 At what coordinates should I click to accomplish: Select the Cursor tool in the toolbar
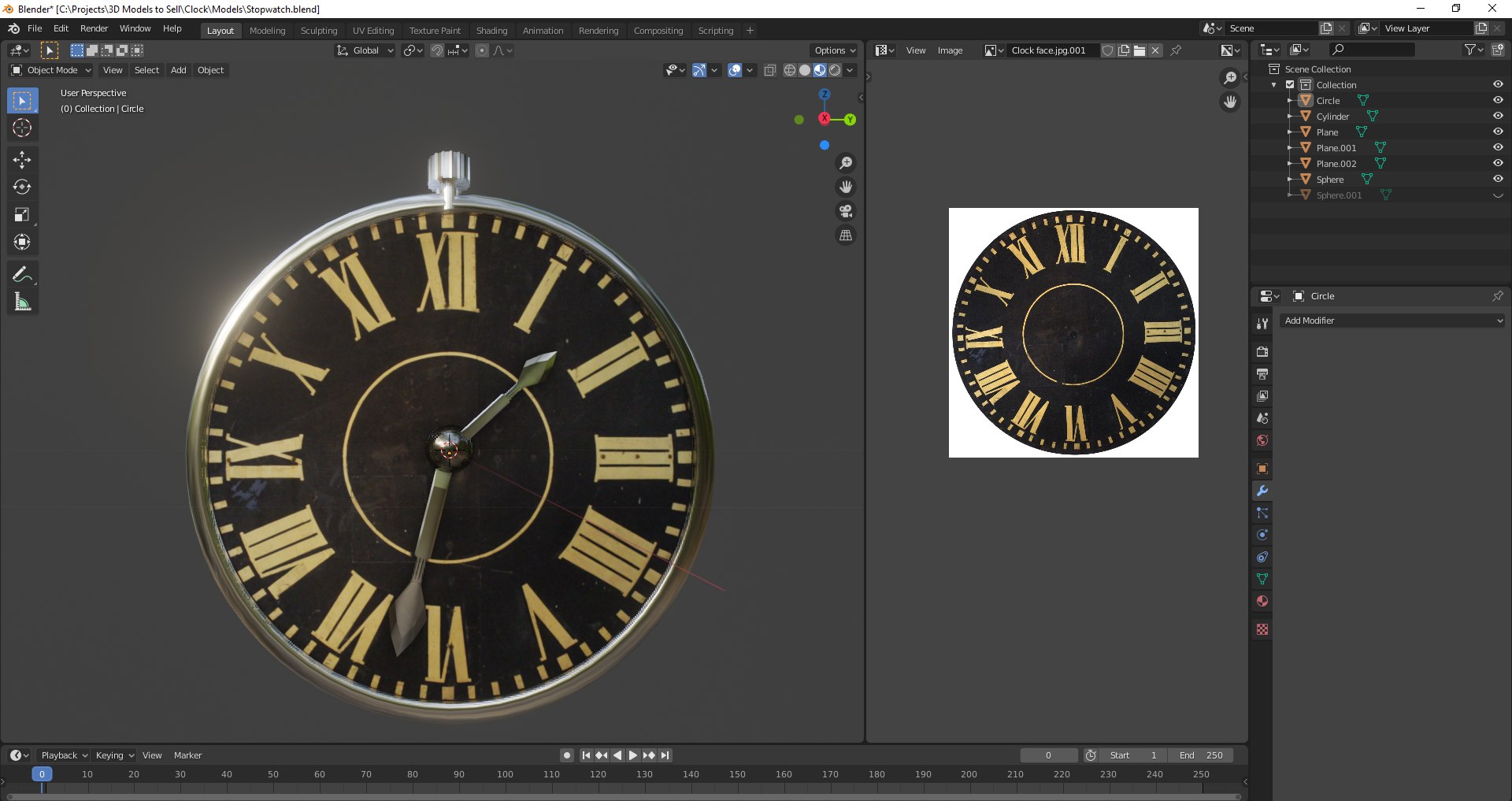(22, 128)
